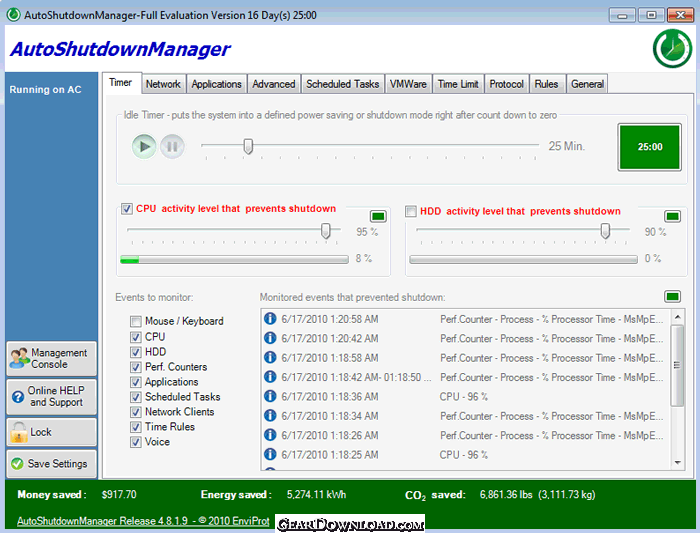Click the 95 % CPU threshold value
Image resolution: width=700 pixels, height=533 pixels.
tap(367, 232)
